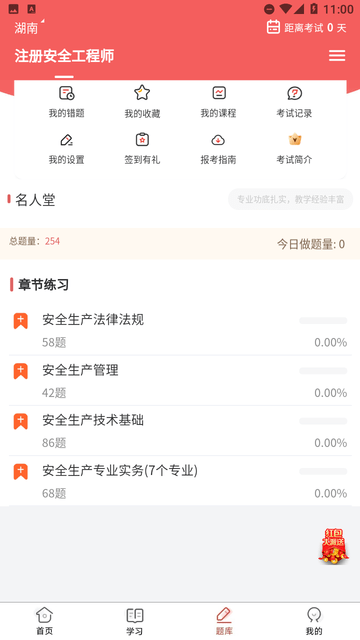The width and height of the screenshot is (360, 640).
Task: Open 我的课程 courses icon
Action: coord(219,93)
